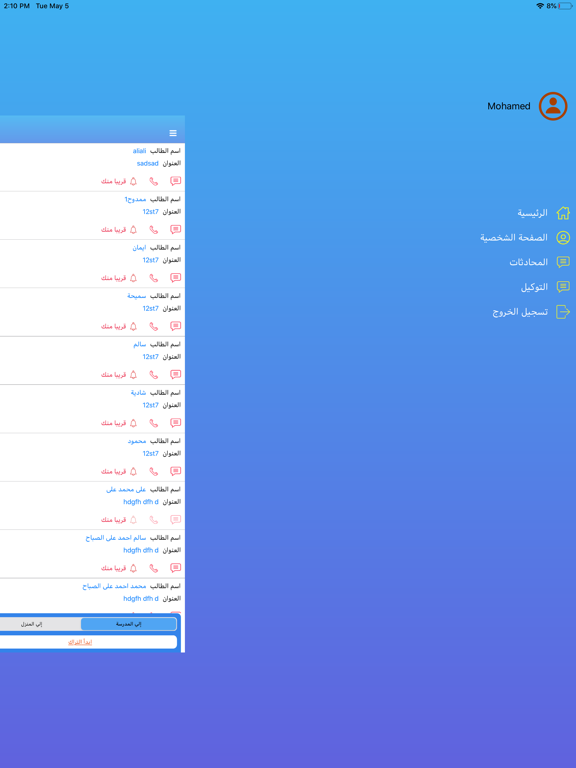
Task: Tap bell icon in محمود row
Action: coord(133,471)
